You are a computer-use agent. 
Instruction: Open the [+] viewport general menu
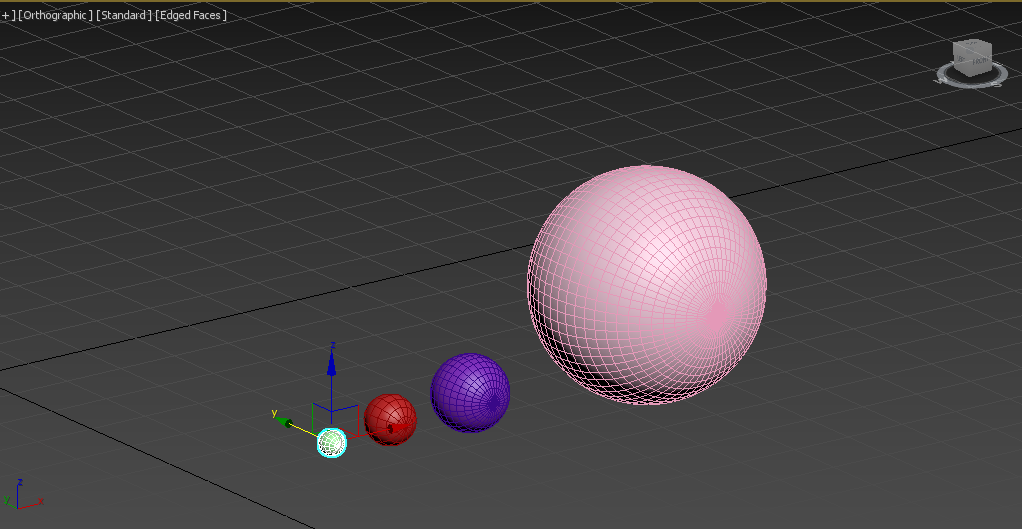pyautogui.click(x=7, y=15)
